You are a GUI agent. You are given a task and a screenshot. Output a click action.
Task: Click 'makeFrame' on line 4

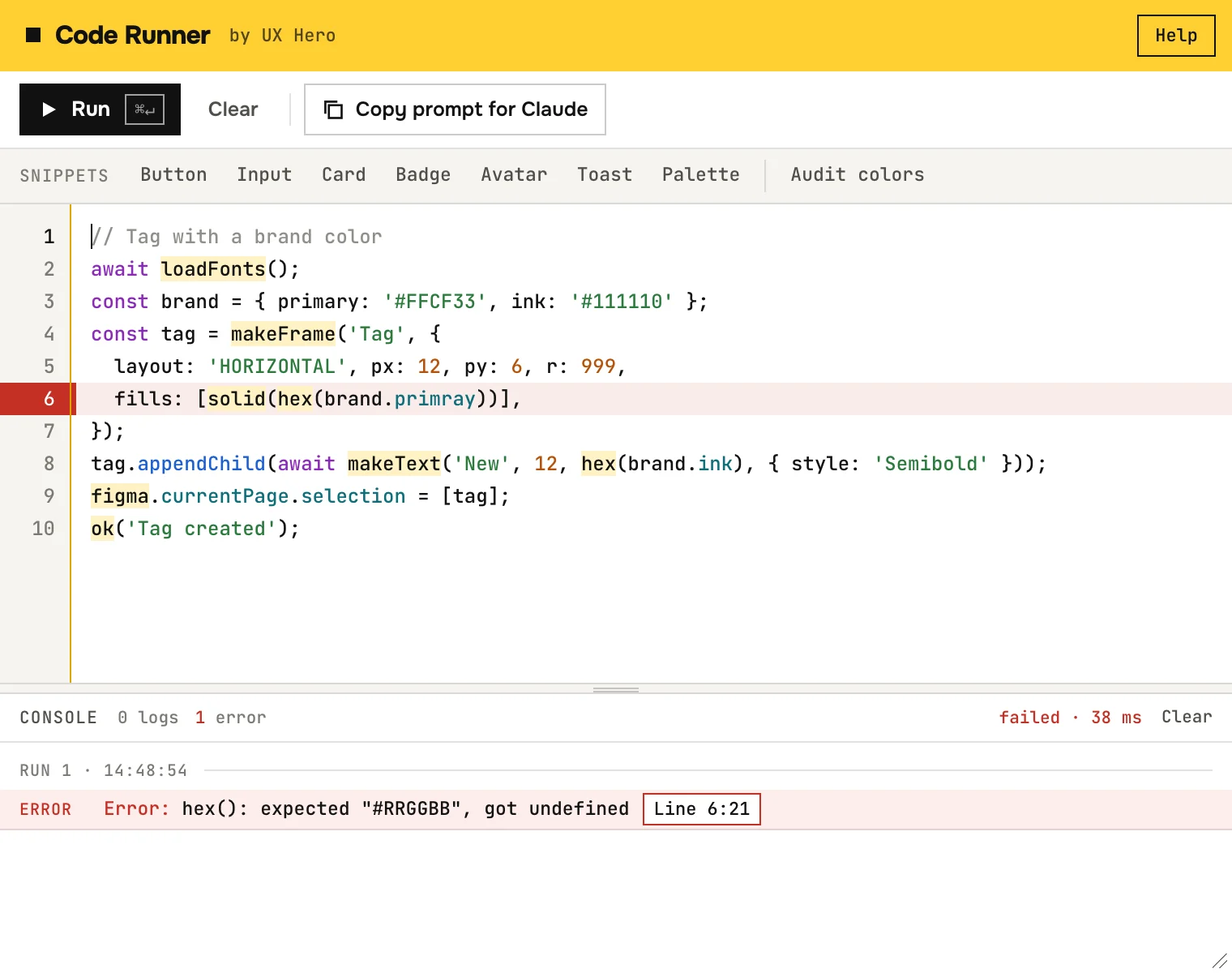(283, 334)
